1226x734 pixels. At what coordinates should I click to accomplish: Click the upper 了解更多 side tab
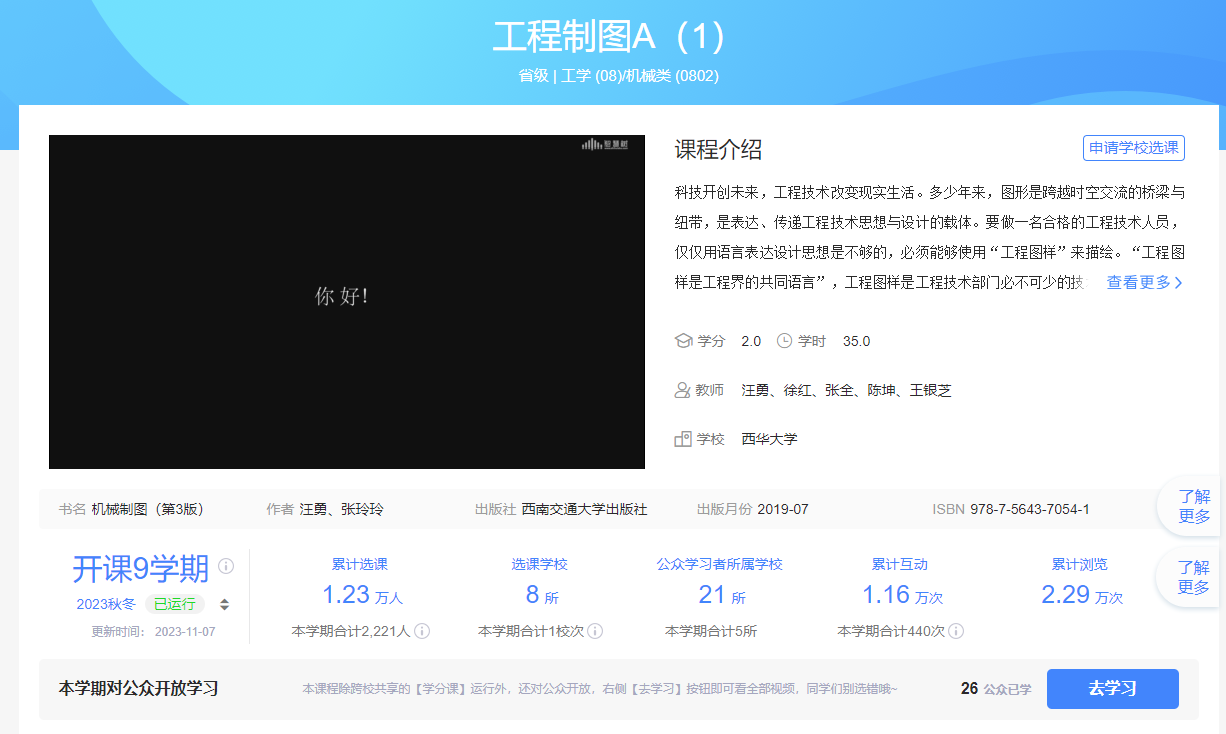1193,506
